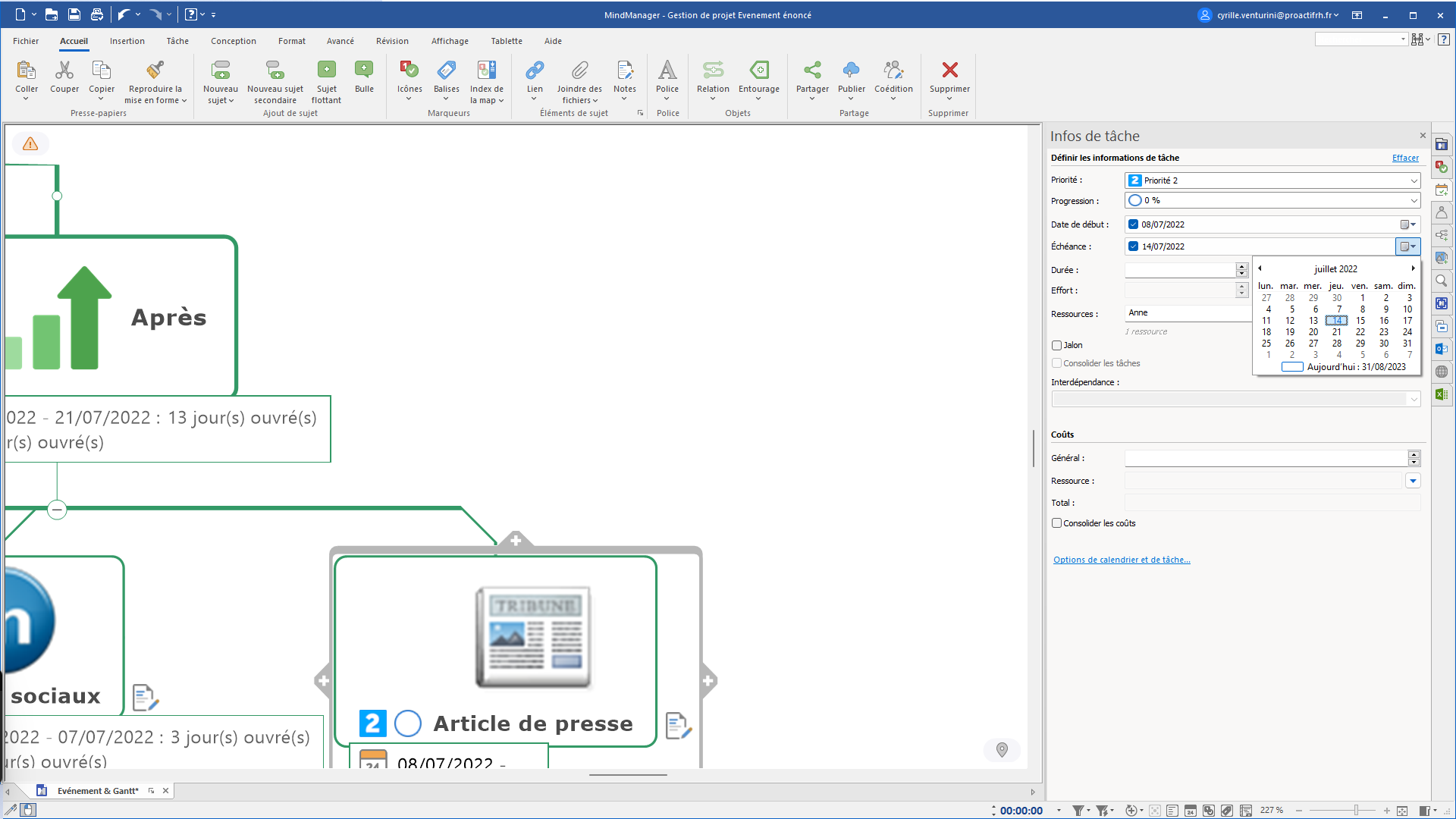
Task: Click the Sujet flottant ribbon icon
Action: [326, 71]
